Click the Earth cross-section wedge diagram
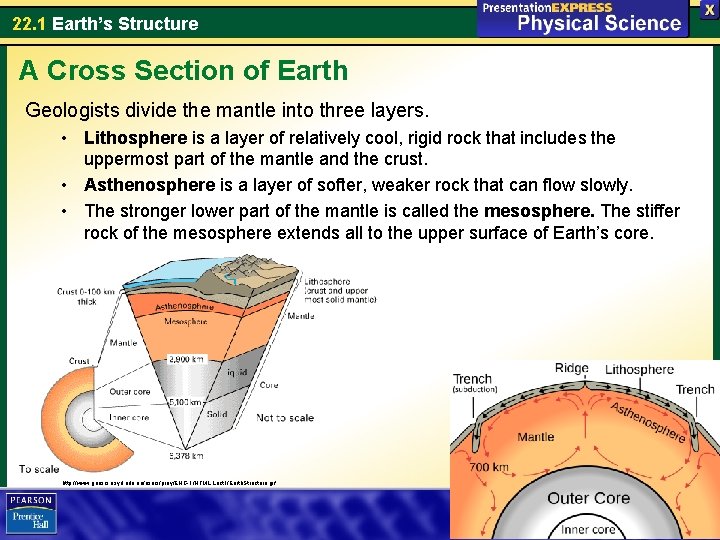 pyautogui.click(x=211, y=352)
